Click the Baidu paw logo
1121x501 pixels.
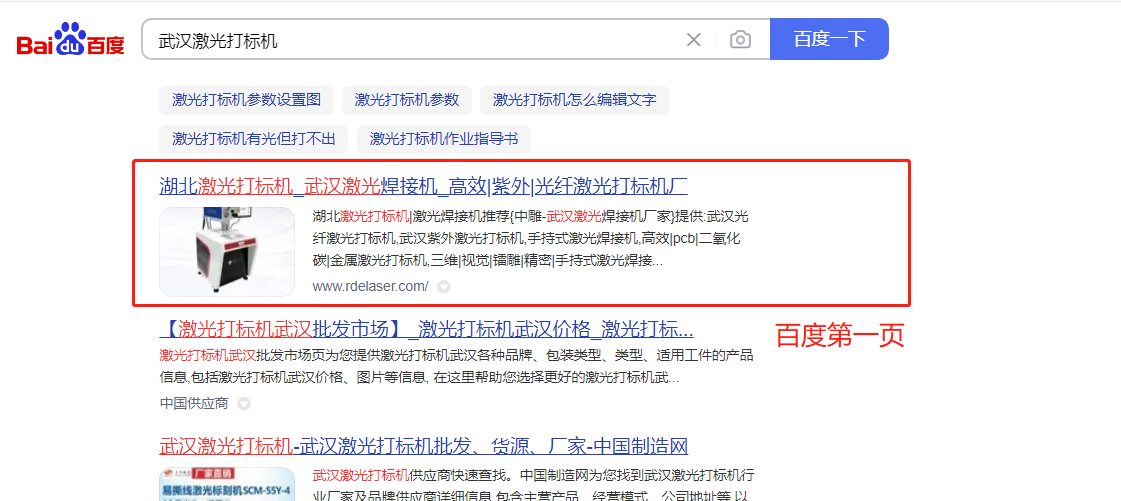70,40
